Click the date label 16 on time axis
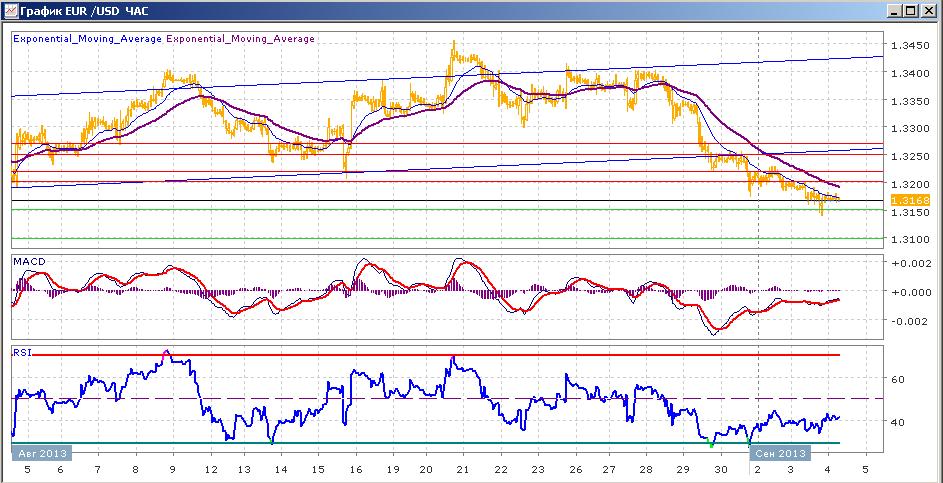The image size is (943, 483). [x=356, y=469]
